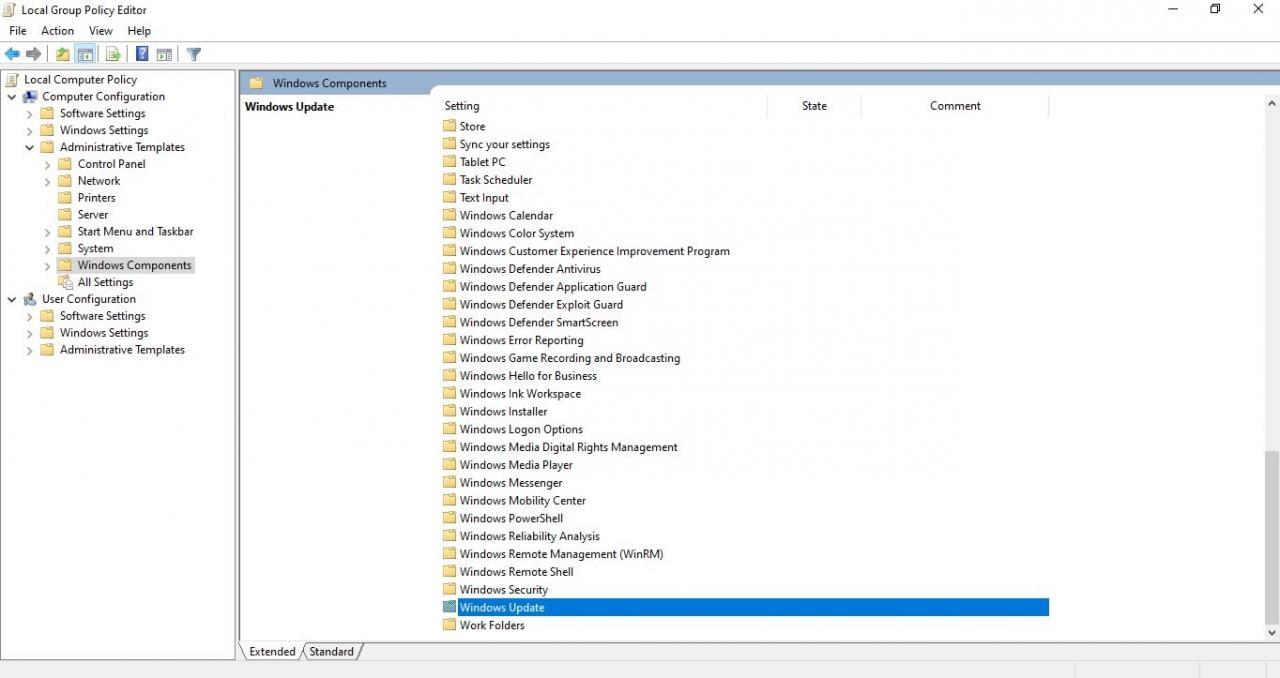Viewport: 1280px width, 678px height.
Task: Click the Forward arrow toolbar icon
Action: click(x=34, y=54)
